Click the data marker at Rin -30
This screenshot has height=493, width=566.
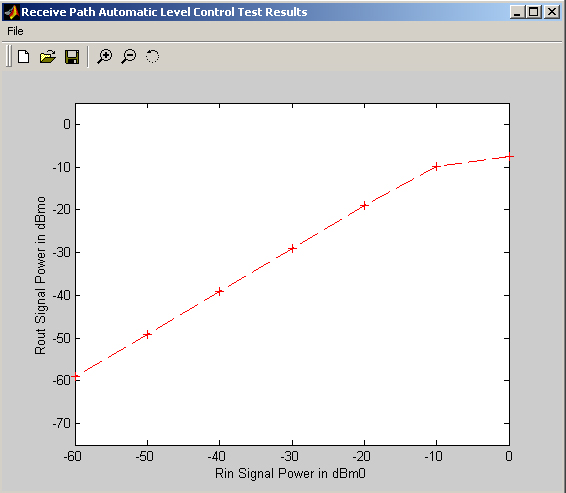292,248
